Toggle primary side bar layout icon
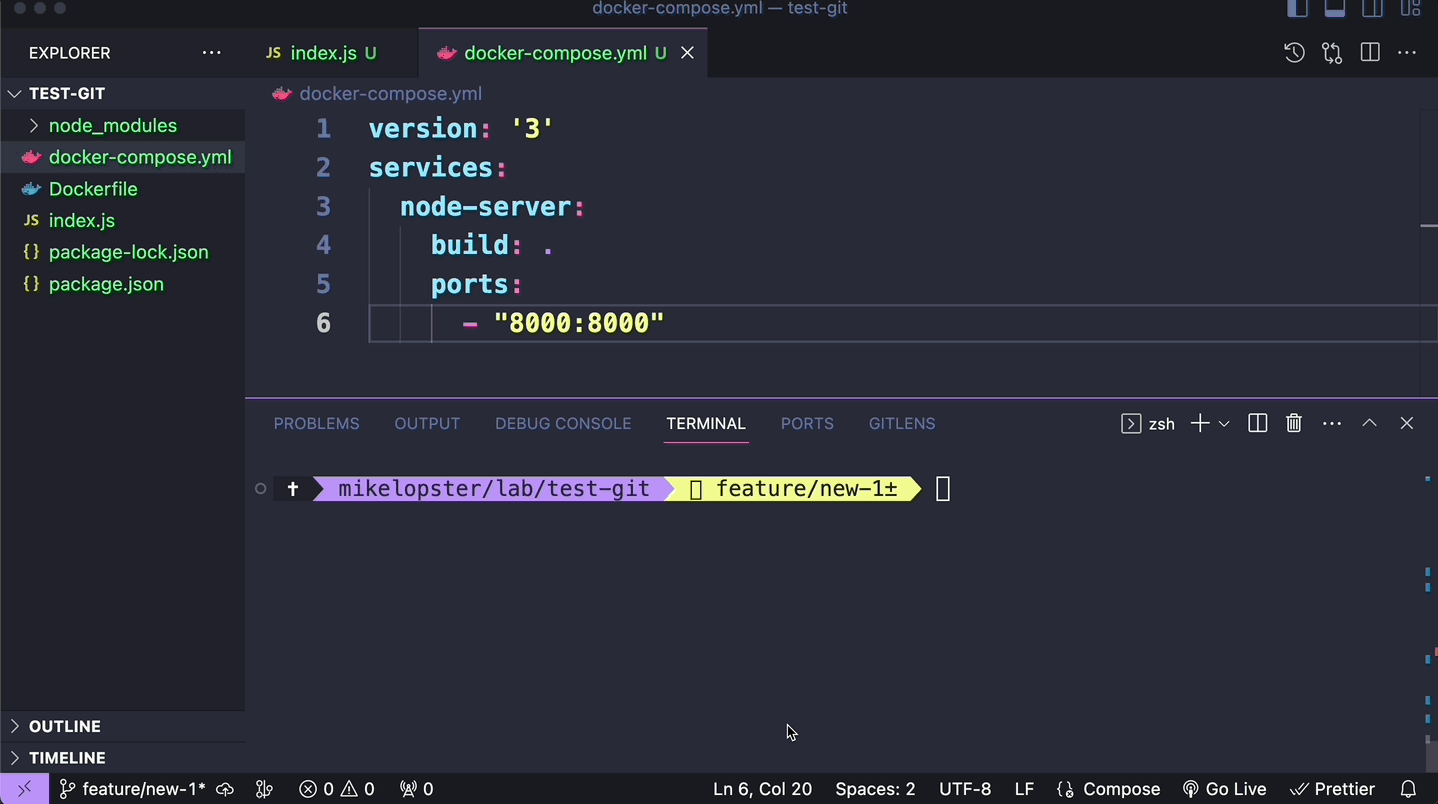This screenshot has height=804, width=1438. click(1297, 8)
